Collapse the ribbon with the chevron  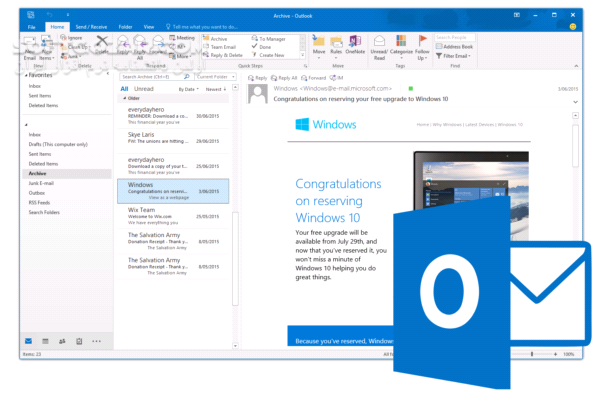[x=576, y=66]
